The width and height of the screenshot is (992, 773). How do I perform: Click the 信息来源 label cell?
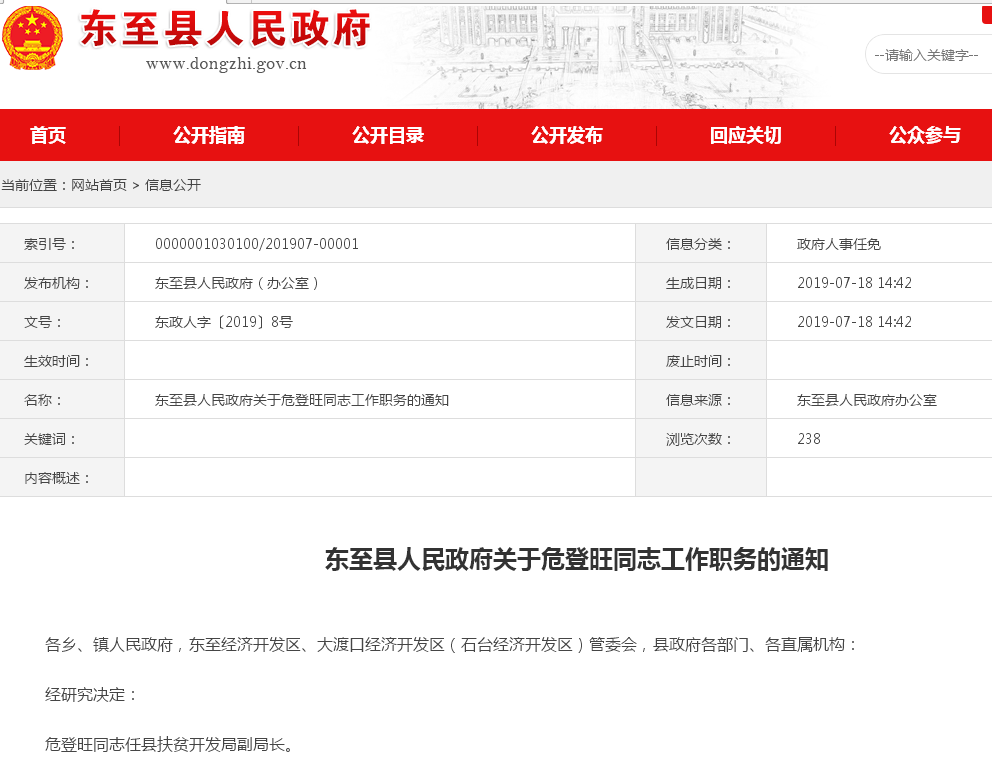click(701, 400)
